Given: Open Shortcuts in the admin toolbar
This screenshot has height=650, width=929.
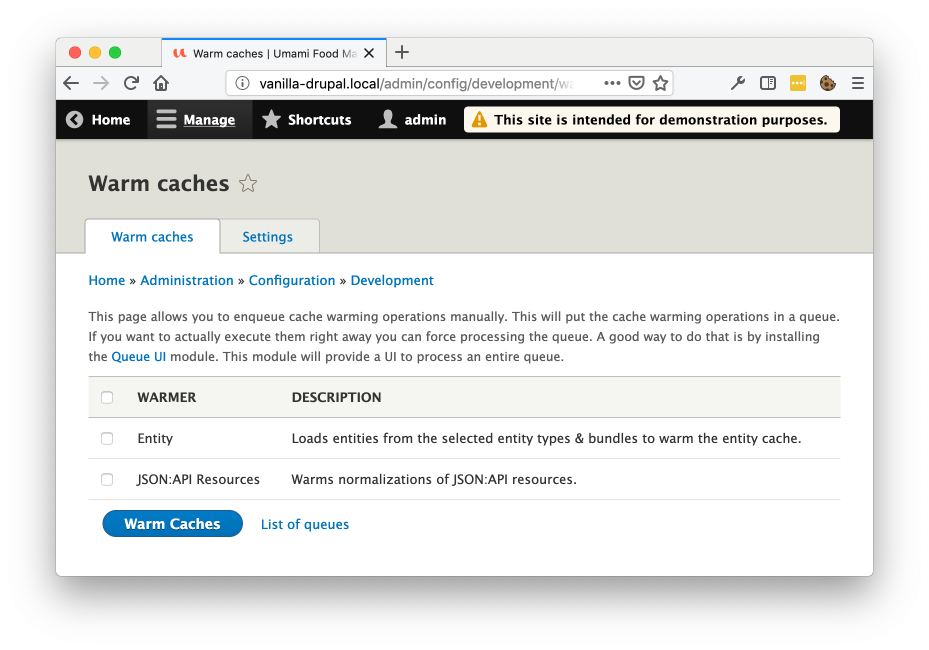Looking at the screenshot, I should click(x=307, y=120).
